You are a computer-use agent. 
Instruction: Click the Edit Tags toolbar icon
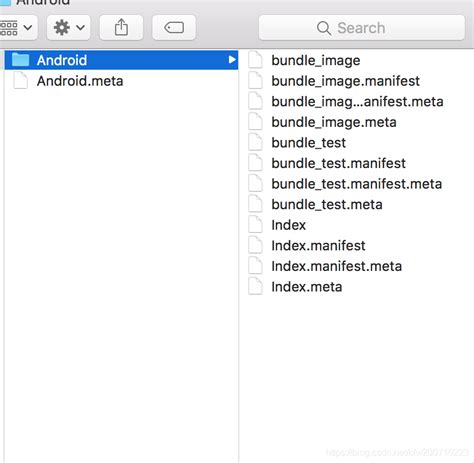click(x=174, y=28)
